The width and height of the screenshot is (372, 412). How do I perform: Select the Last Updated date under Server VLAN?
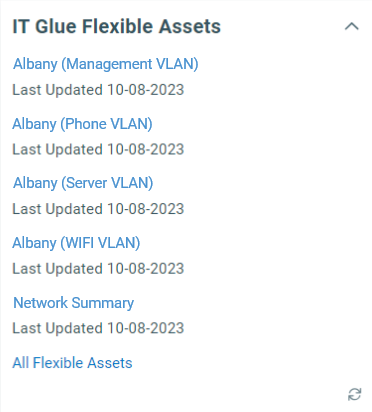[146, 209]
